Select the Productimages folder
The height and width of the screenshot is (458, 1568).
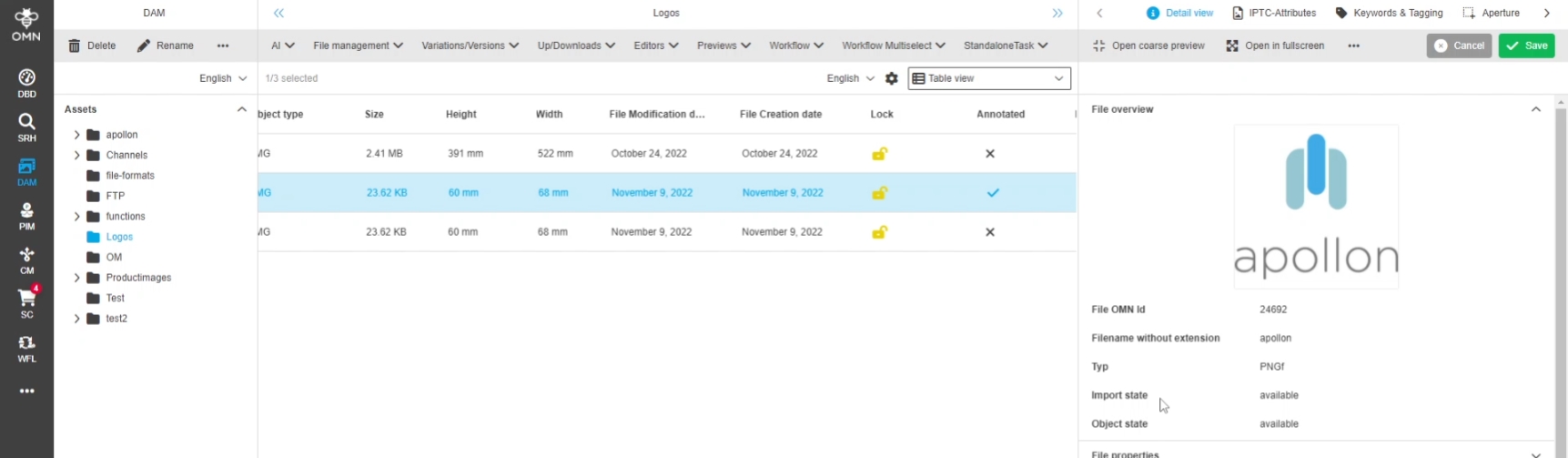pyautogui.click(x=138, y=278)
